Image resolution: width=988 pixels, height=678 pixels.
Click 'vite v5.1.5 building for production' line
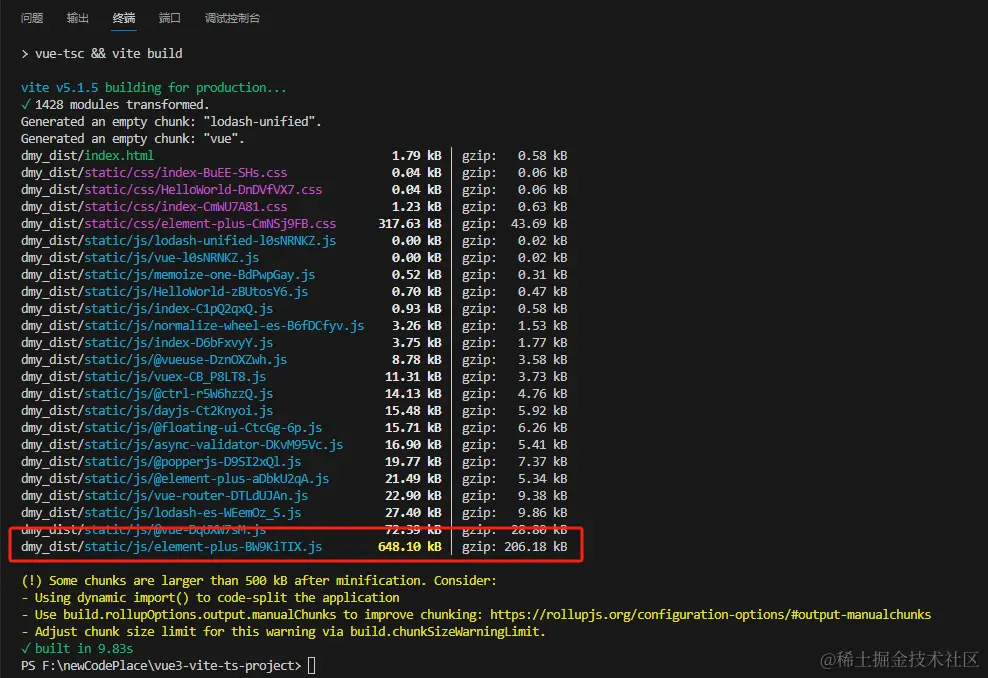click(x=154, y=88)
